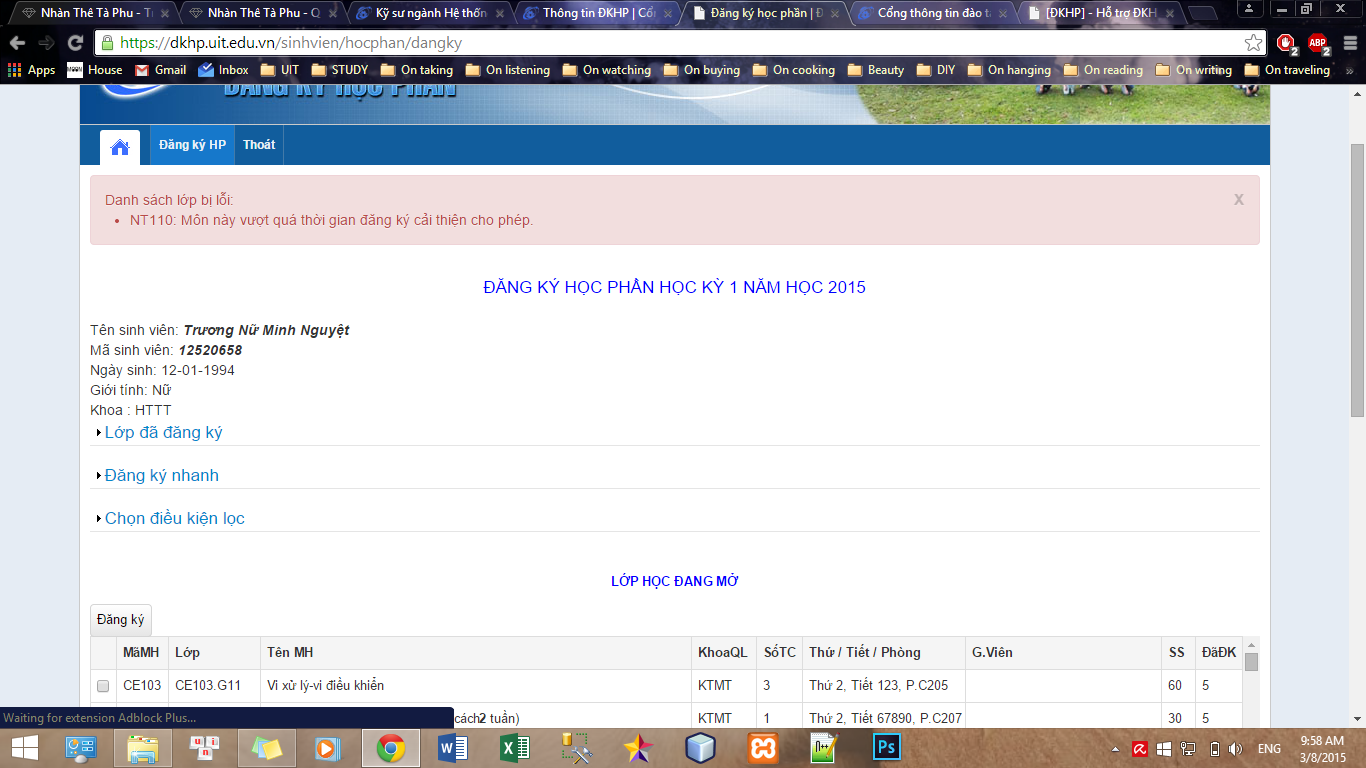Open the Gmail bookmark
This screenshot has height=768, width=1366.
point(160,70)
